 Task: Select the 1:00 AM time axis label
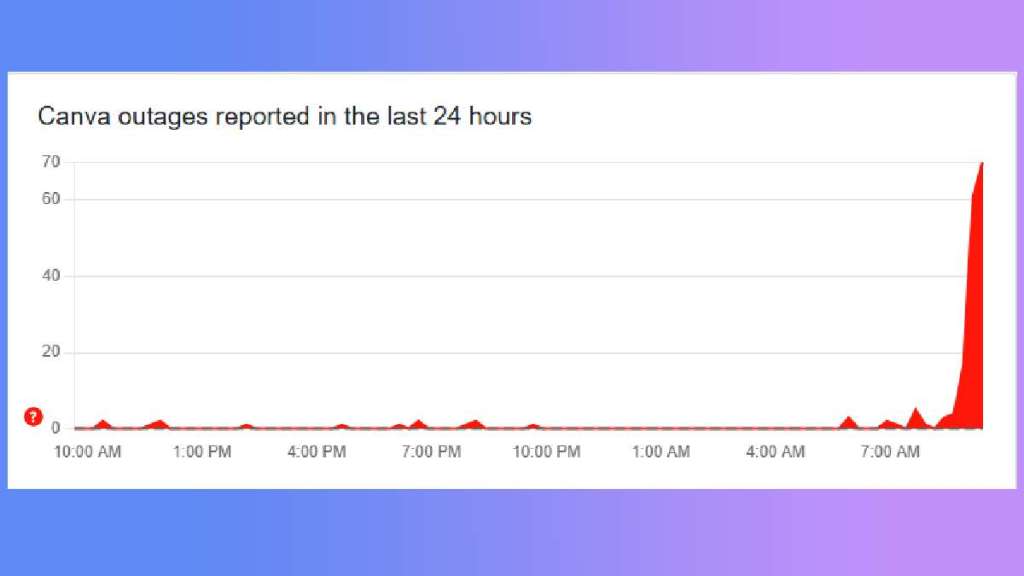[661, 452]
